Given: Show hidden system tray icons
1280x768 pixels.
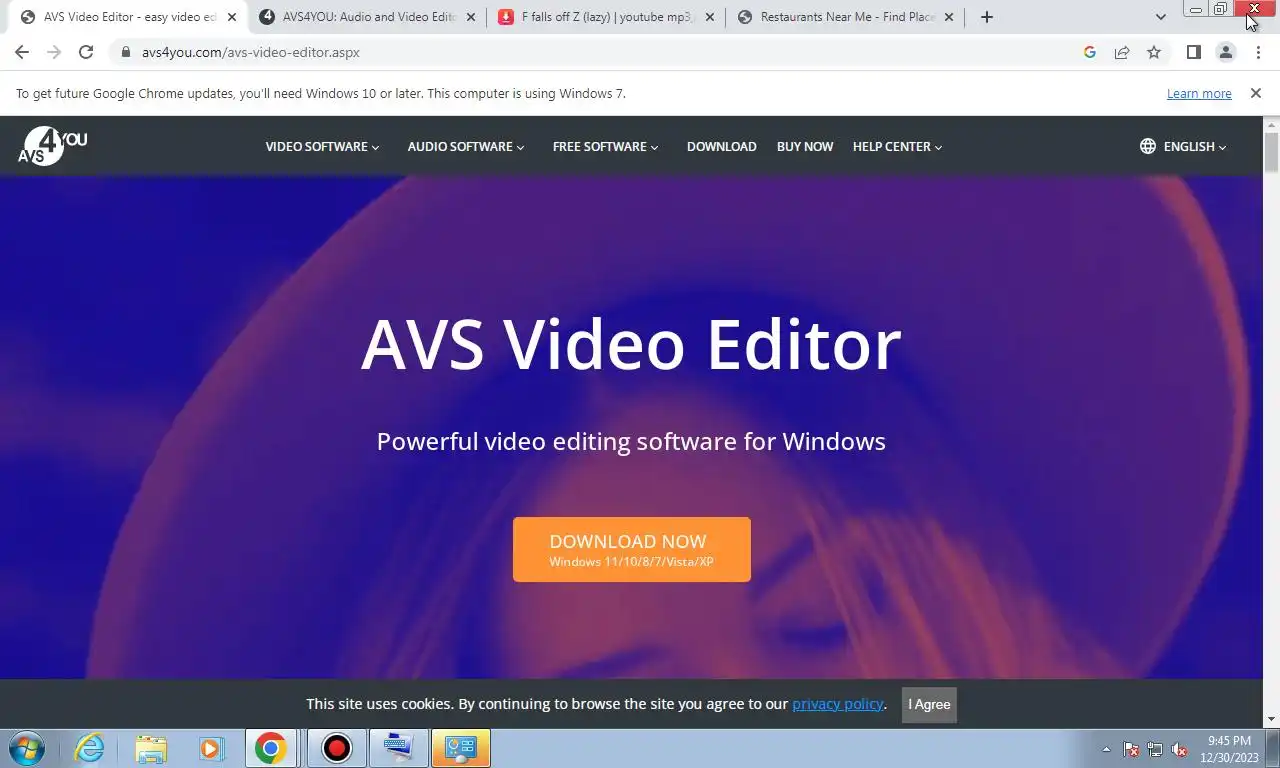Looking at the screenshot, I should 1106,749.
